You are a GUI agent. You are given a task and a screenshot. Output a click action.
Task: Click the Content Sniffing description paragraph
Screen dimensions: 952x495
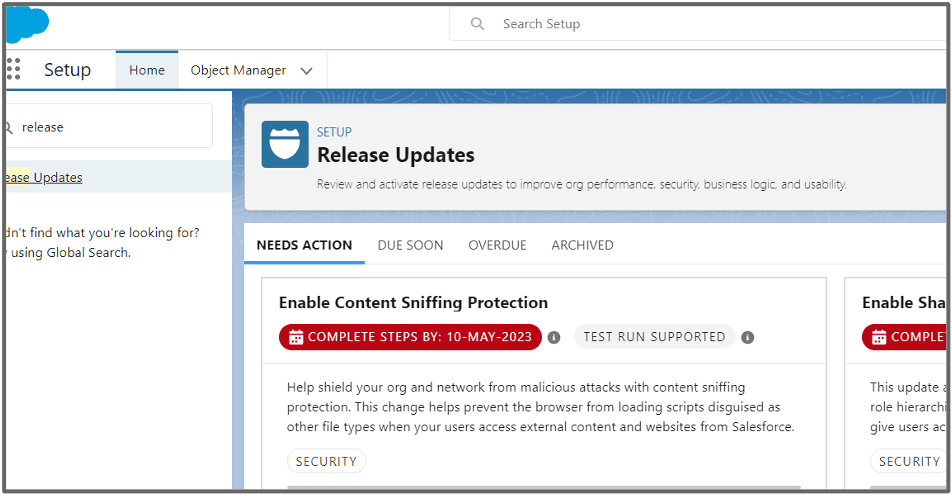540,407
